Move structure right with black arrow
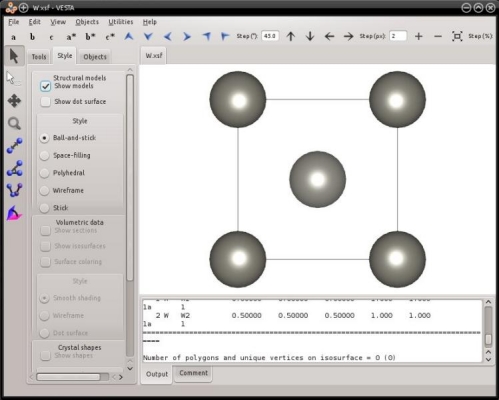The height and width of the screenshot is (400, 499). (x=349, y=36)
